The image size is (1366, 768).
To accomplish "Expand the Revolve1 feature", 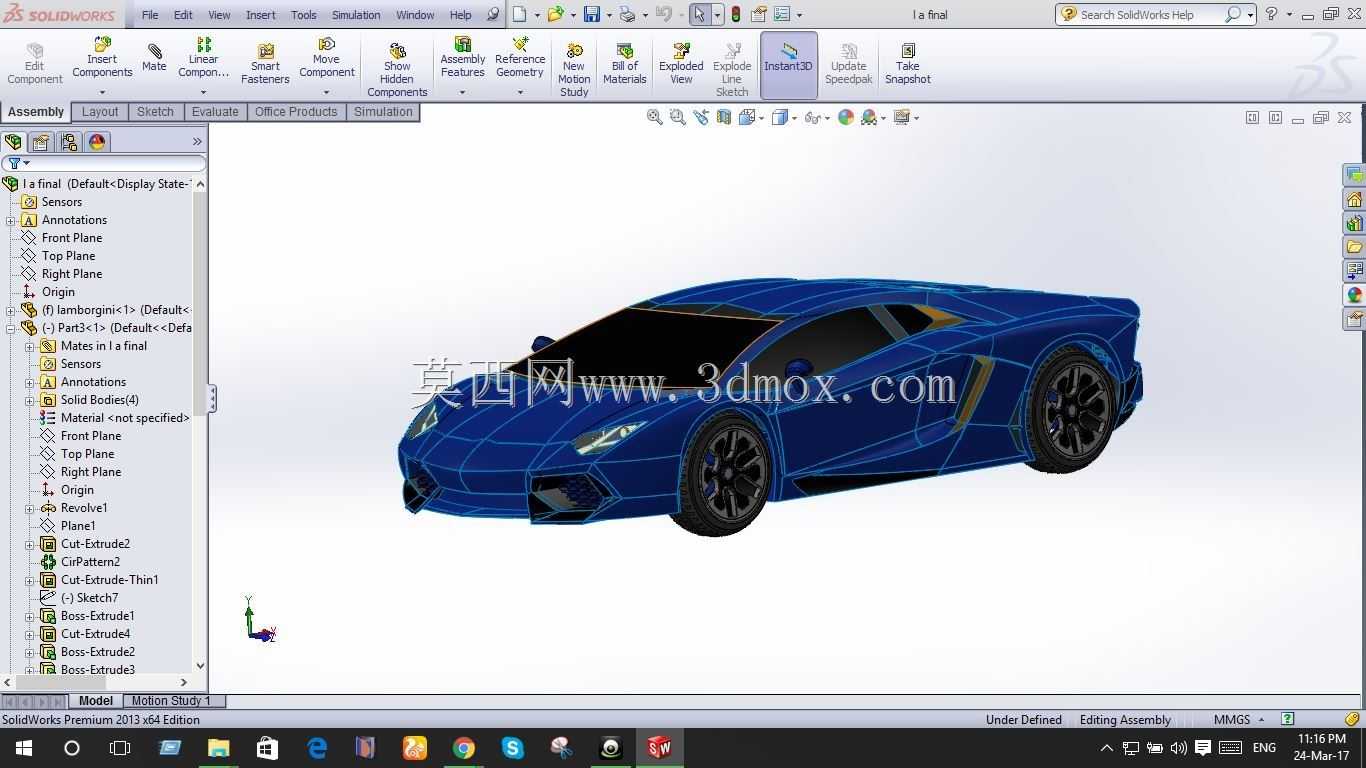I will tap(30, 508).
